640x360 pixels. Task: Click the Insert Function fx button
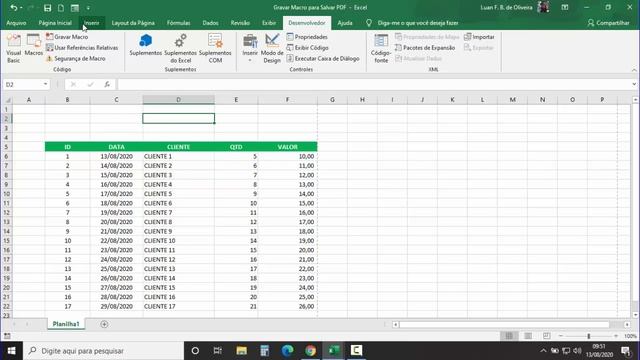[x=107, y=84]
